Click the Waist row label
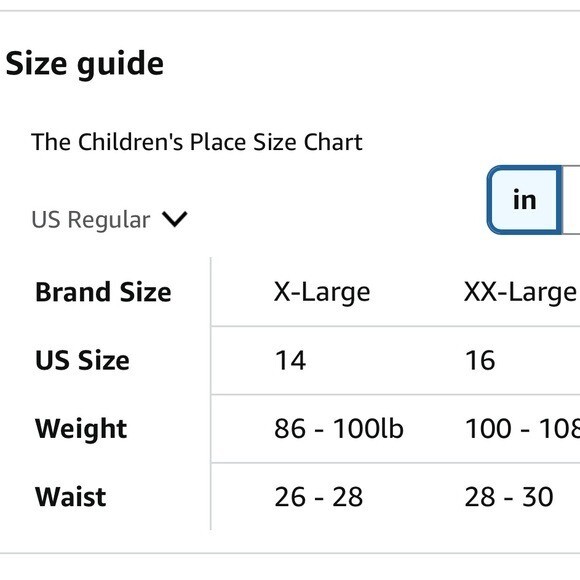This screenshot has width=580, height=580. click(x=71, y=497)
